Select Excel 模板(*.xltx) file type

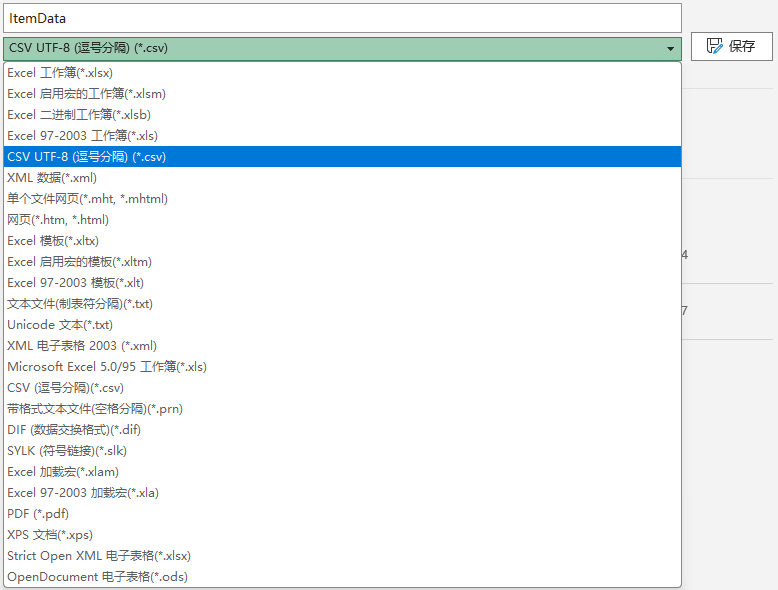pos(53,241)
